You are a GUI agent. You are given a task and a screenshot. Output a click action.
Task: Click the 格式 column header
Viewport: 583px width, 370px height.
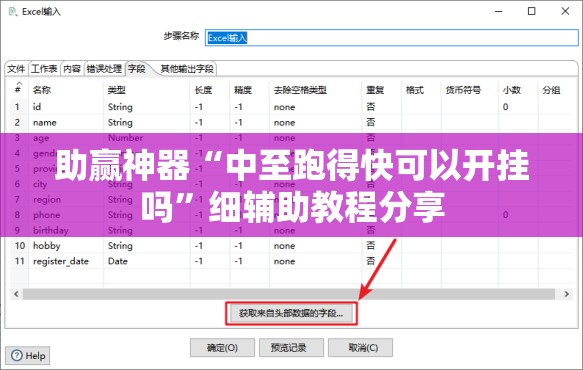click(x=415, y=90)
